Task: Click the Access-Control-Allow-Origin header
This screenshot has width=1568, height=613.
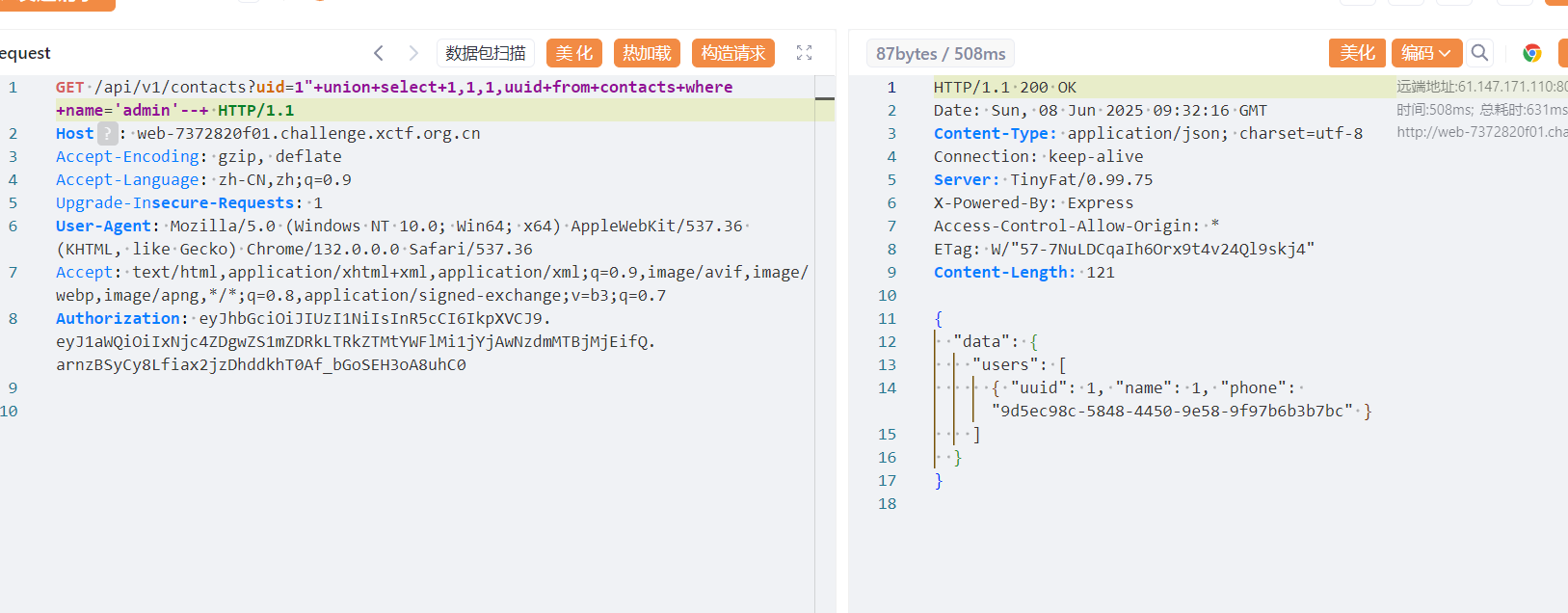Action: pos(1076,226)
